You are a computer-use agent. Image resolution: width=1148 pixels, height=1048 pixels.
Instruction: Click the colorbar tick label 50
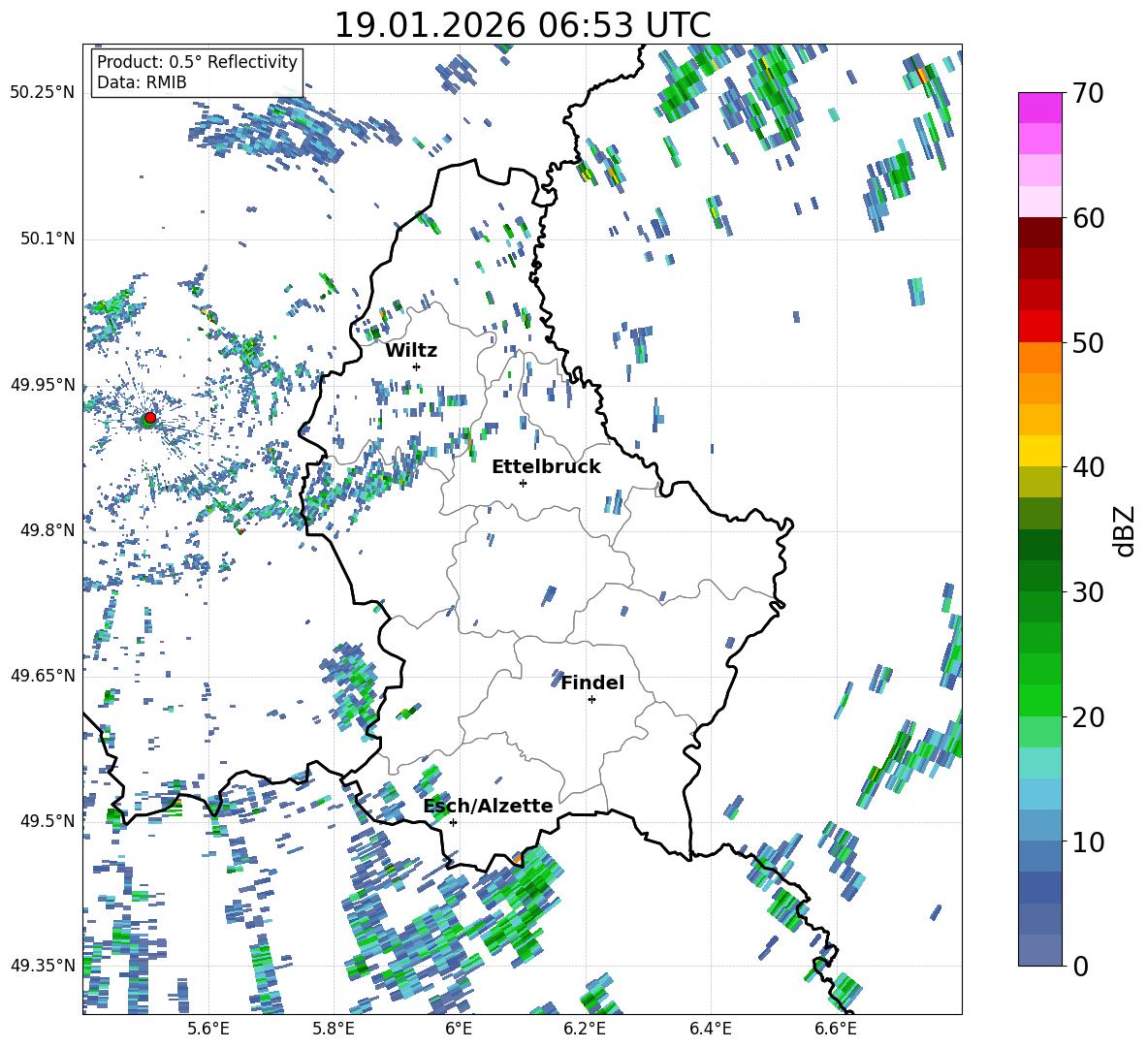coord(1088,343)
